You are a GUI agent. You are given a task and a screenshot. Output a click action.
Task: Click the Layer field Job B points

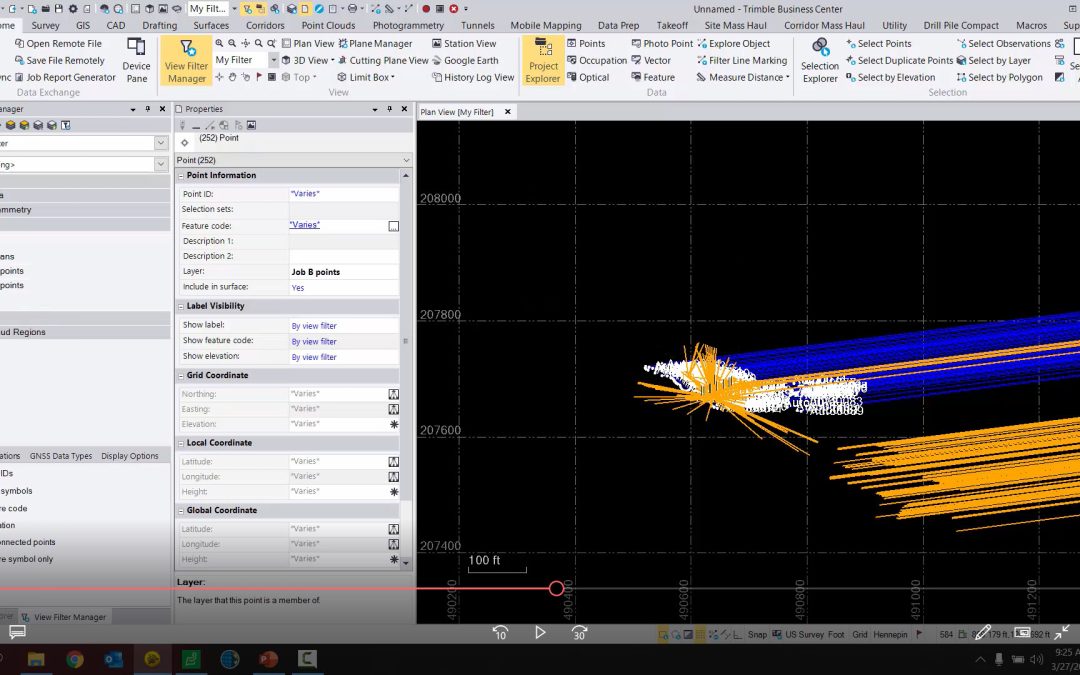[x=344, y=272]
